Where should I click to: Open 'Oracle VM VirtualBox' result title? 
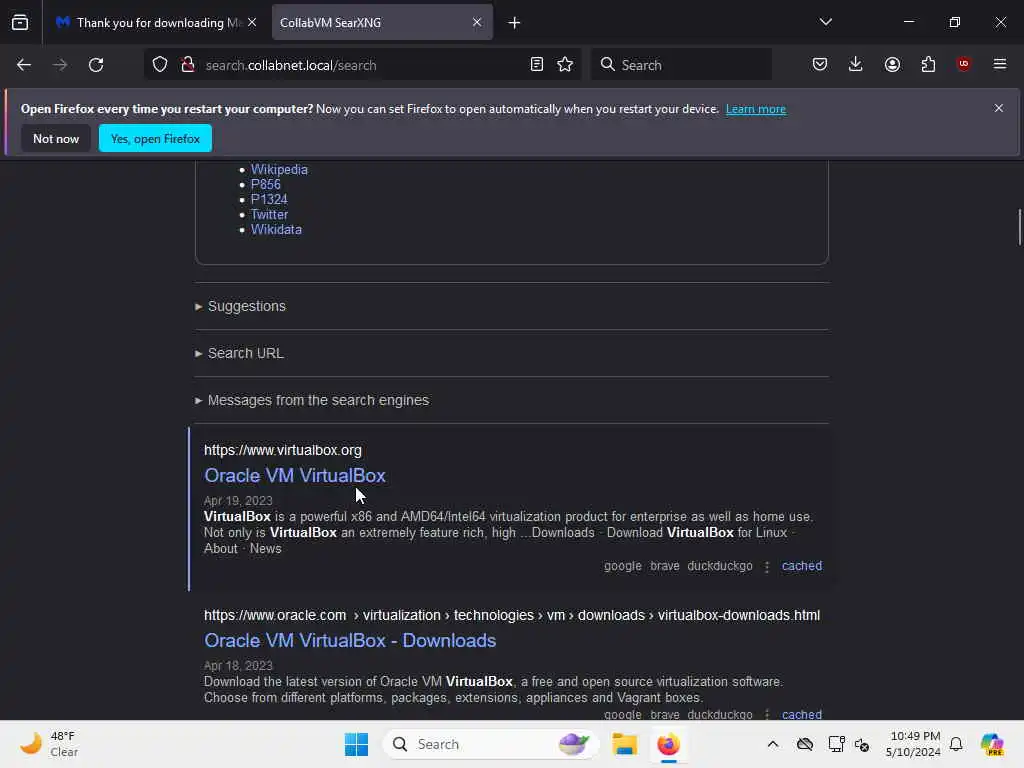click(295, 475)
